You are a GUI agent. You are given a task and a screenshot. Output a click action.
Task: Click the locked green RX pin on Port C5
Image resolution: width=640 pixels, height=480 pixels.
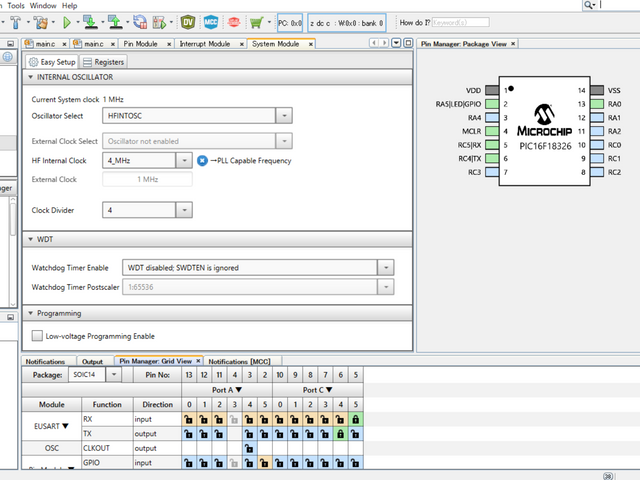pos(355,419)
